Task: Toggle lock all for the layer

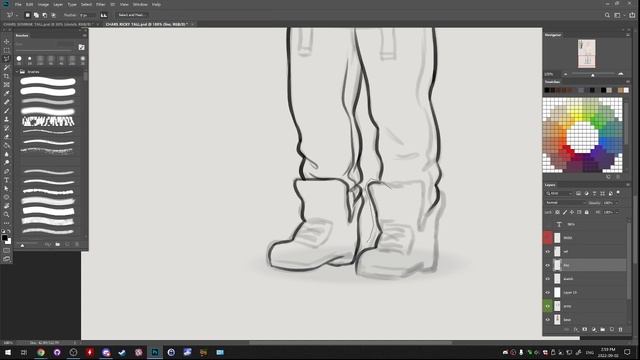Action: [x=587, y=212]
